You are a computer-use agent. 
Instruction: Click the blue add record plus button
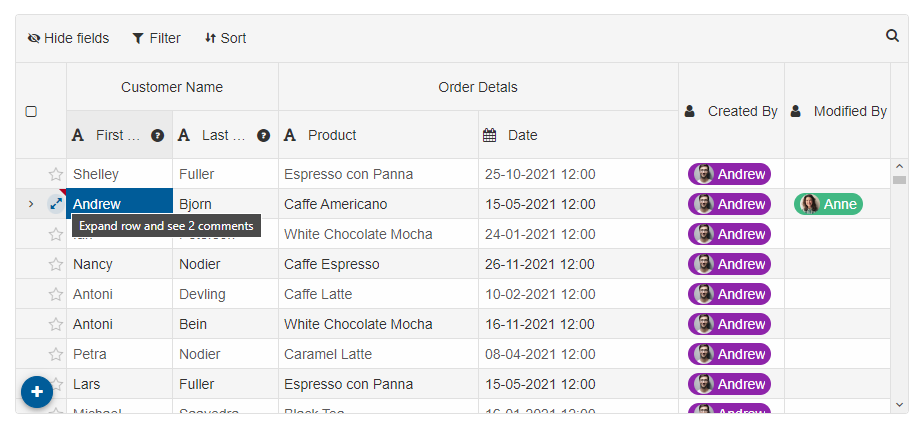(37, 392)
